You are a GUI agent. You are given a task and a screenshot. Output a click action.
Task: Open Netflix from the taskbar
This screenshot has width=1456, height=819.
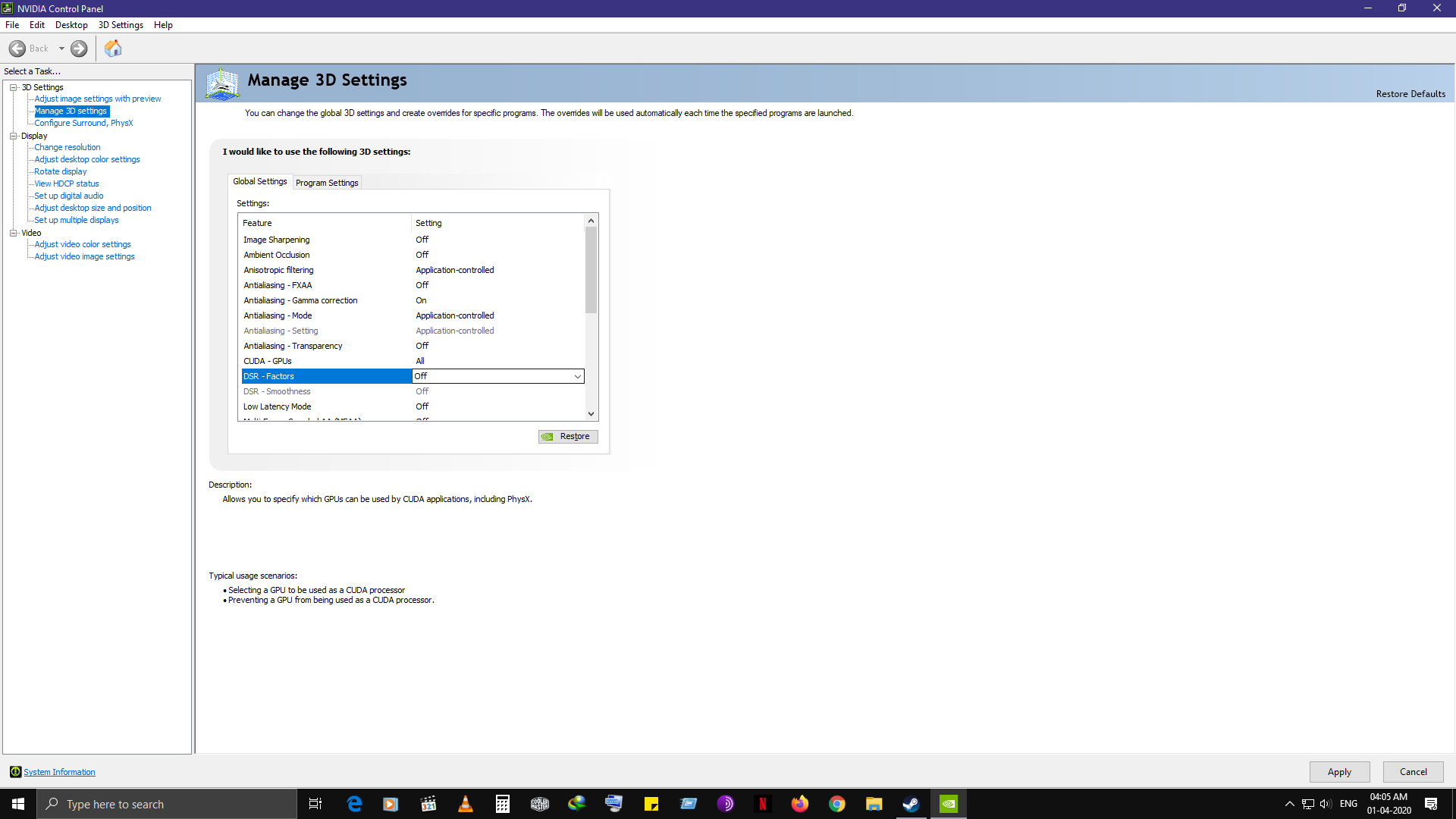click(x=762, y=804)
